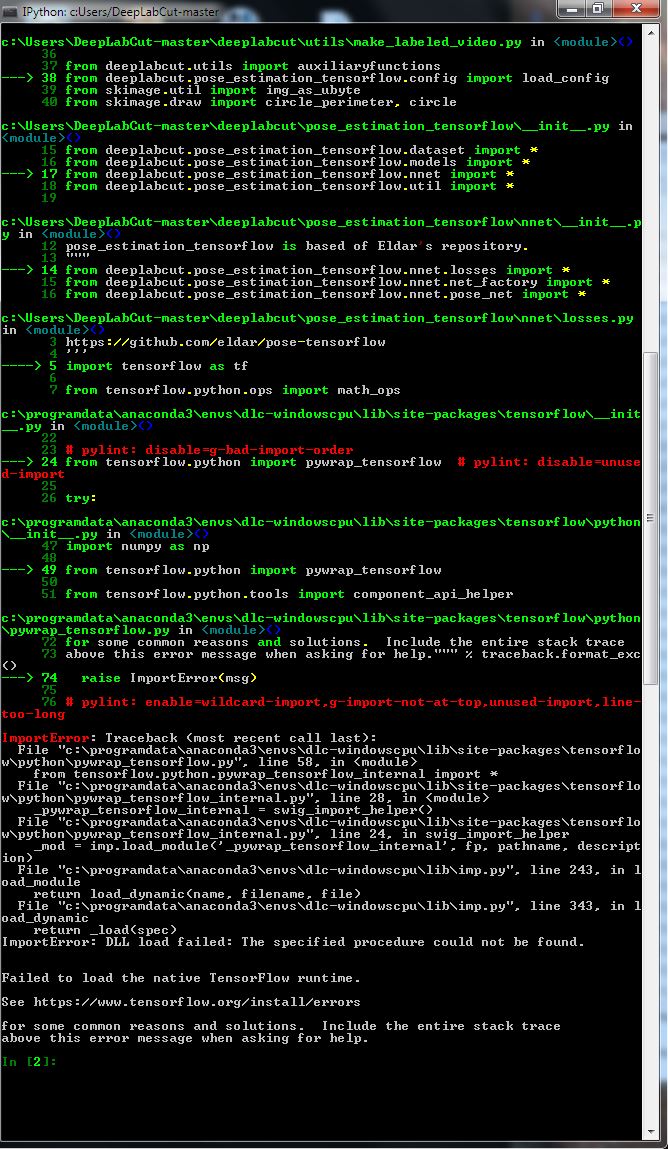Click 'return load_dynamic(name, filename, file)' line

197,894
